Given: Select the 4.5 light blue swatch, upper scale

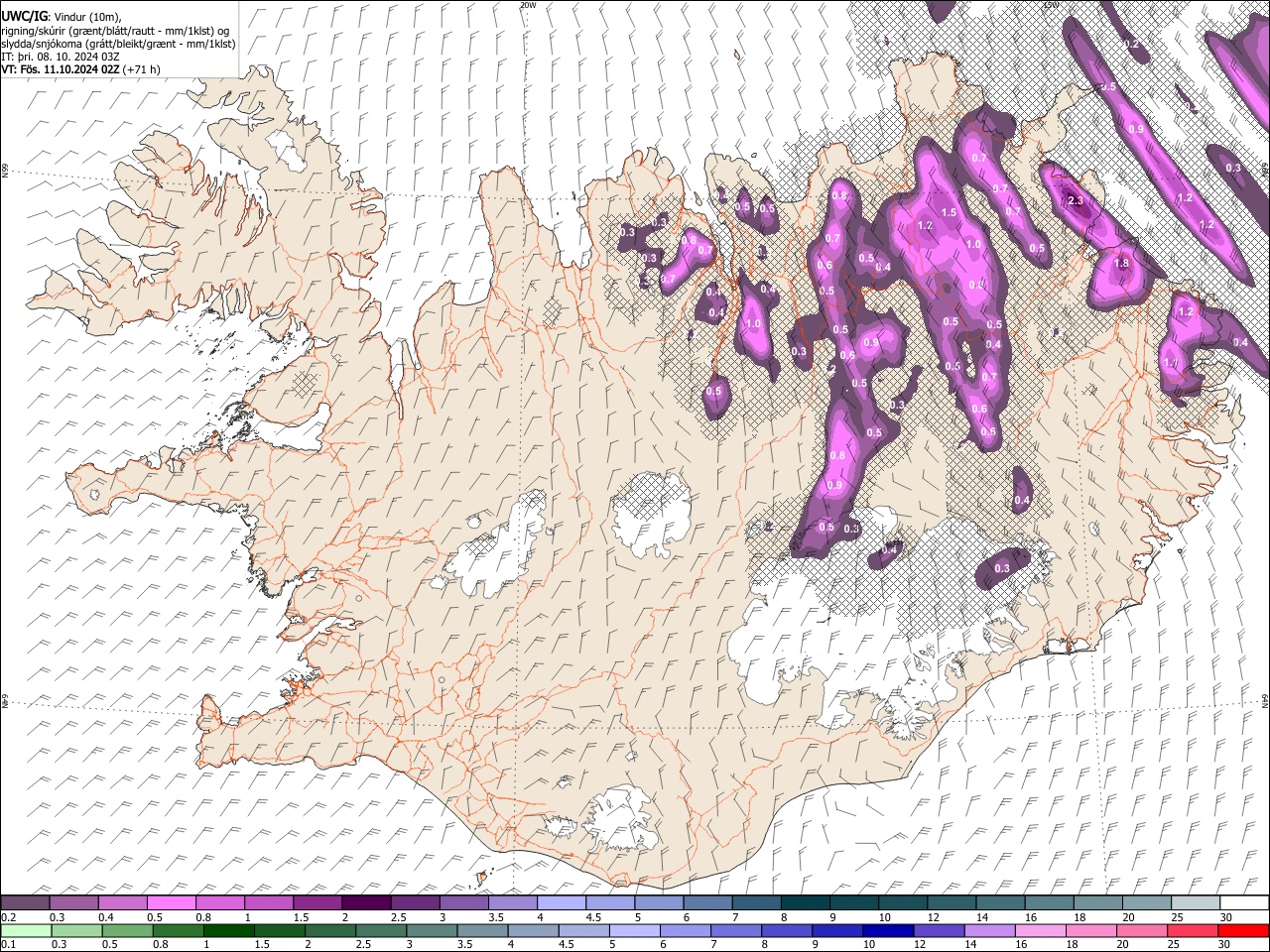Looking at the screenshot, I should click(609, 903).
